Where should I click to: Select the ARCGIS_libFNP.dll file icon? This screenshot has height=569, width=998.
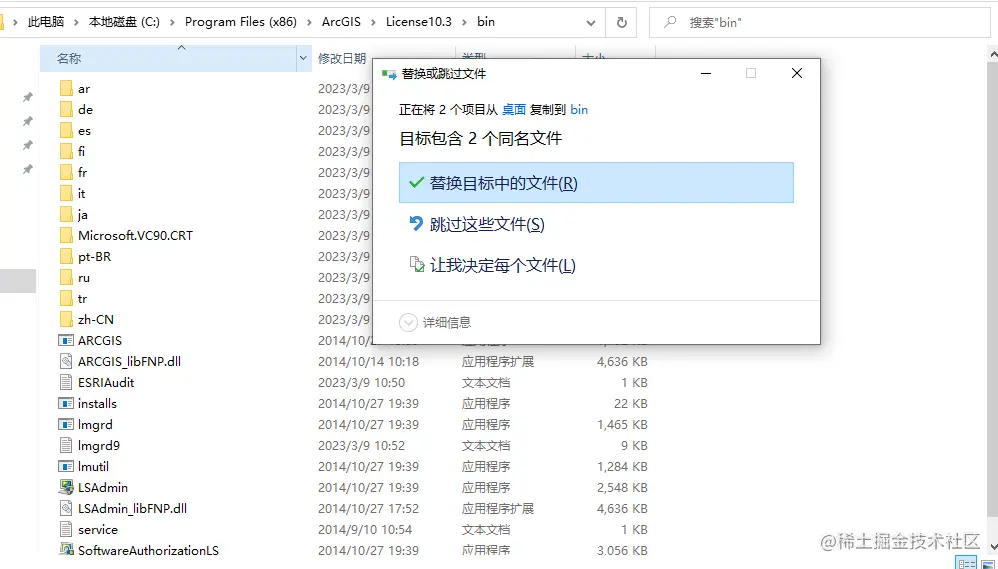click(66, 362)
